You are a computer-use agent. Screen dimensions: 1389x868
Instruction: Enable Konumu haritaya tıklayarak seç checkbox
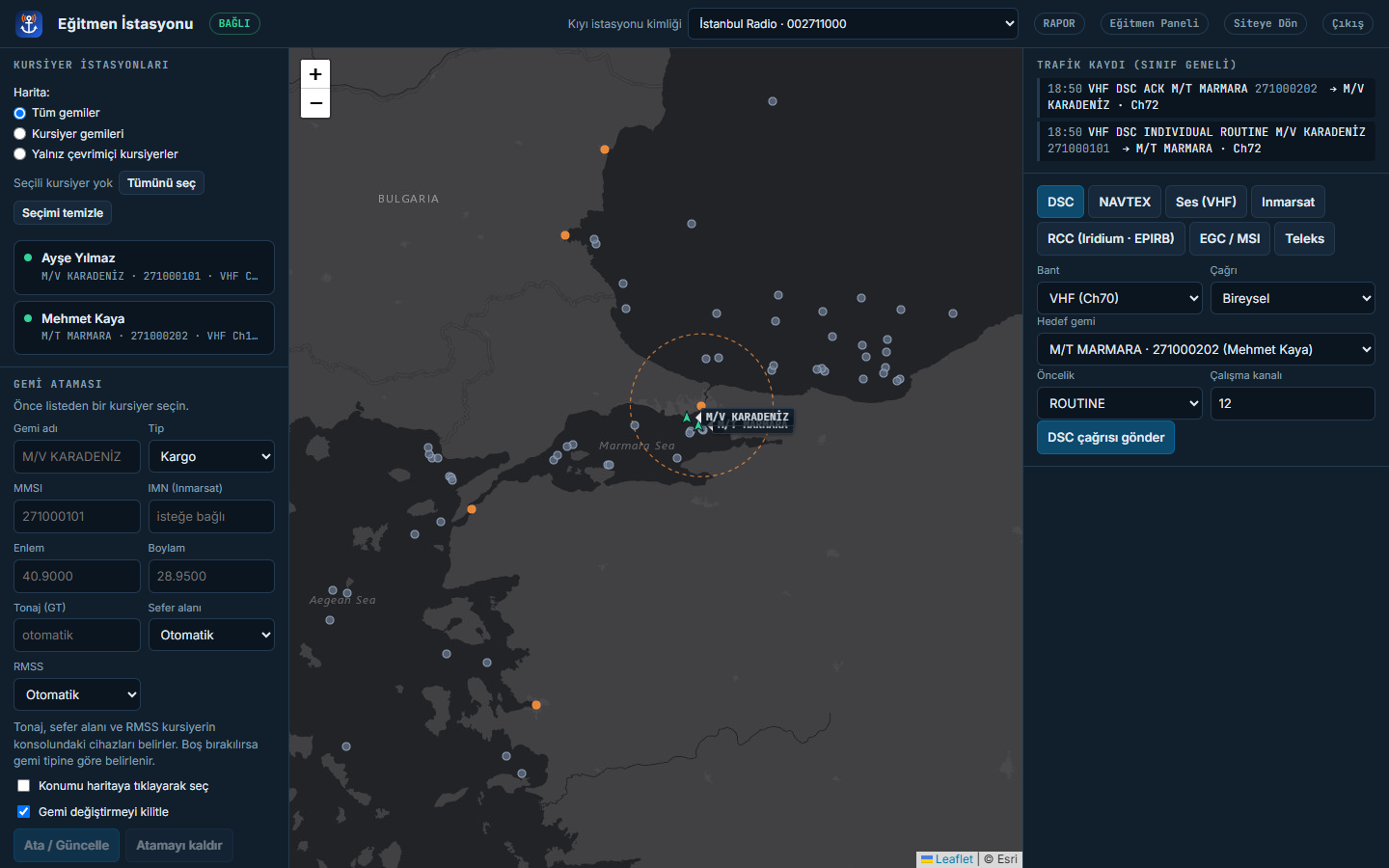click(x=23, y=786)
